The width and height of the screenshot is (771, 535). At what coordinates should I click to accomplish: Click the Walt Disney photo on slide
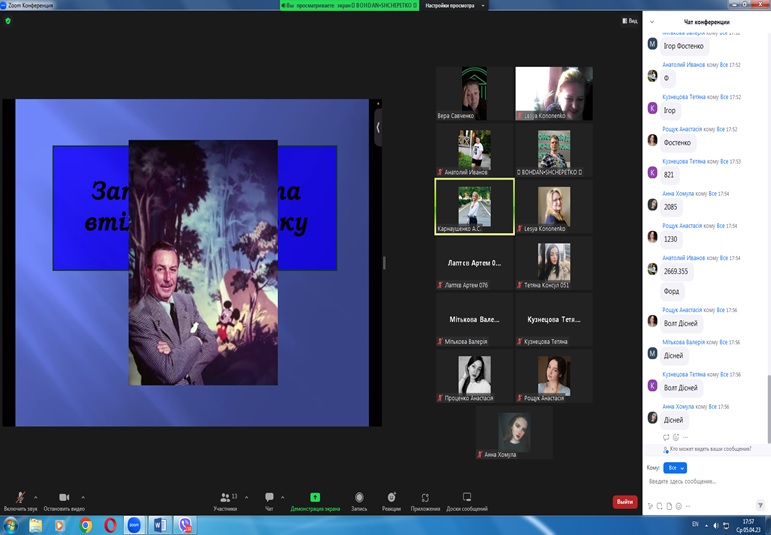click(x=203, y=263)
